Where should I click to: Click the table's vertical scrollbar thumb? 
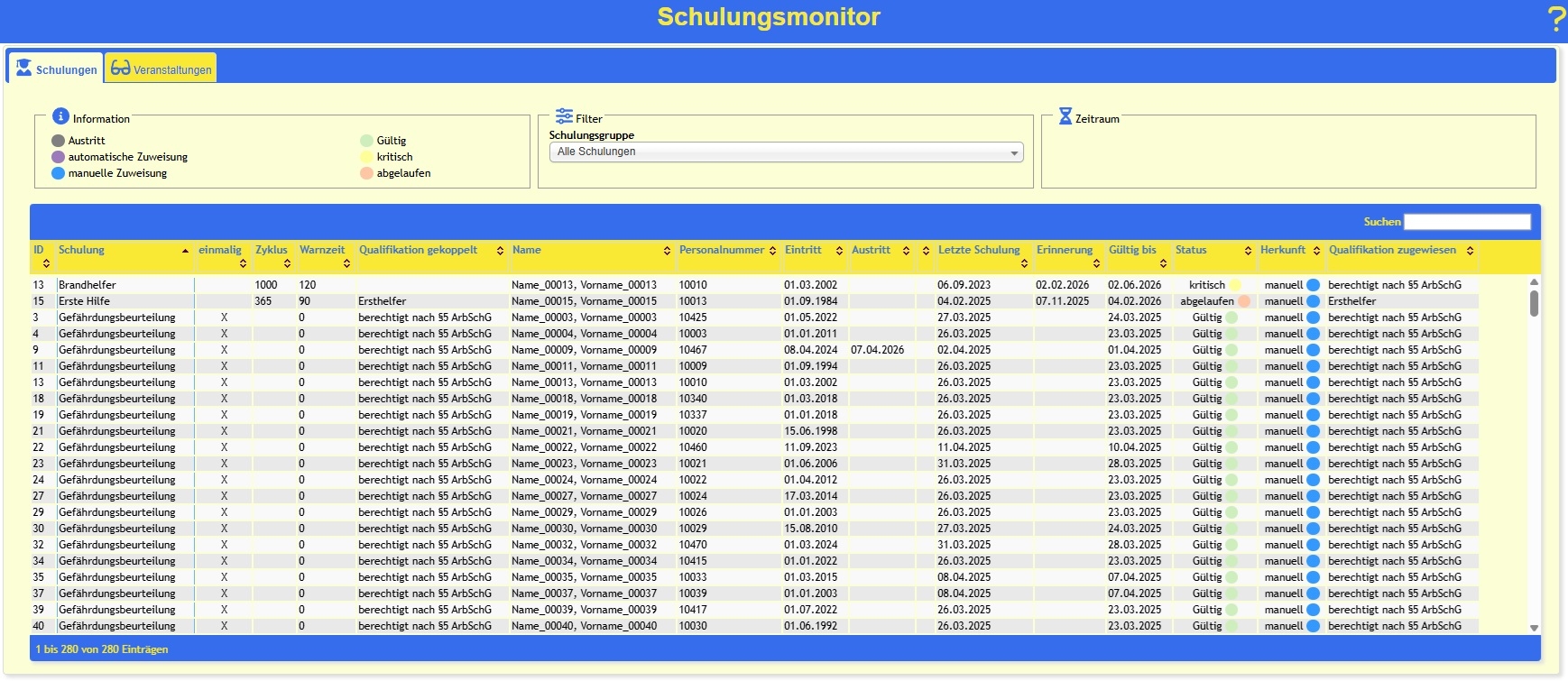[x=1534, y=303]
